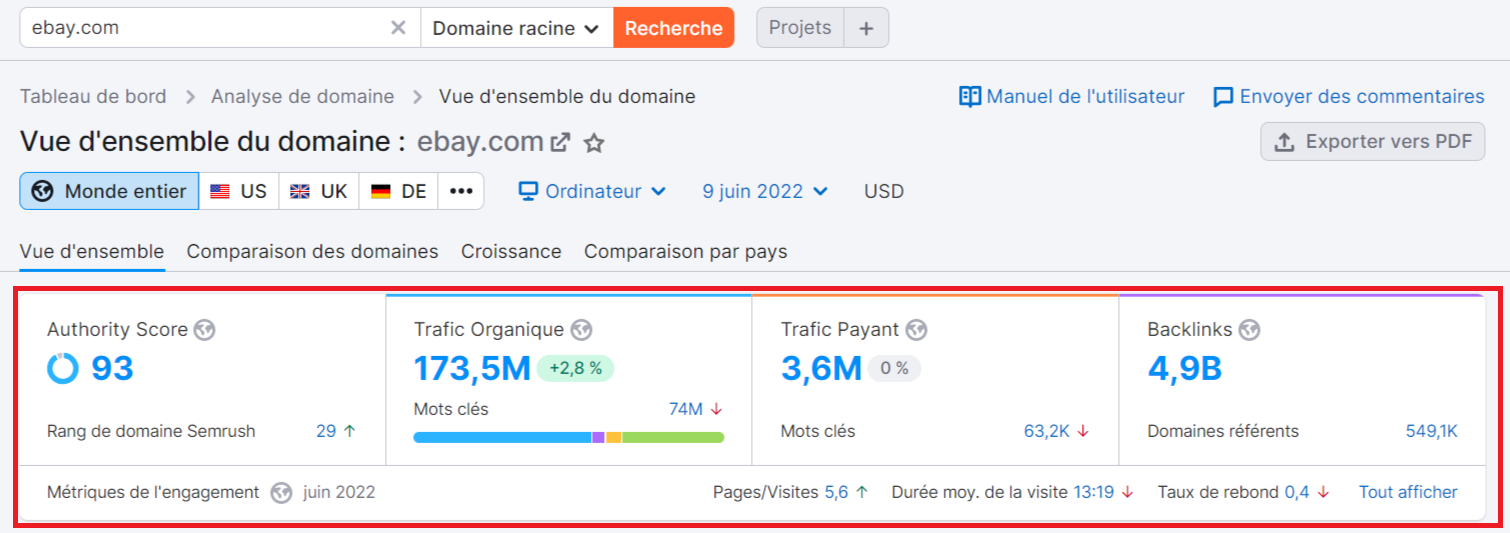Click blue segment of keywords distribution bar
Screen dimensions: 1510x533
pyautogui.click(x=502, y=437)
